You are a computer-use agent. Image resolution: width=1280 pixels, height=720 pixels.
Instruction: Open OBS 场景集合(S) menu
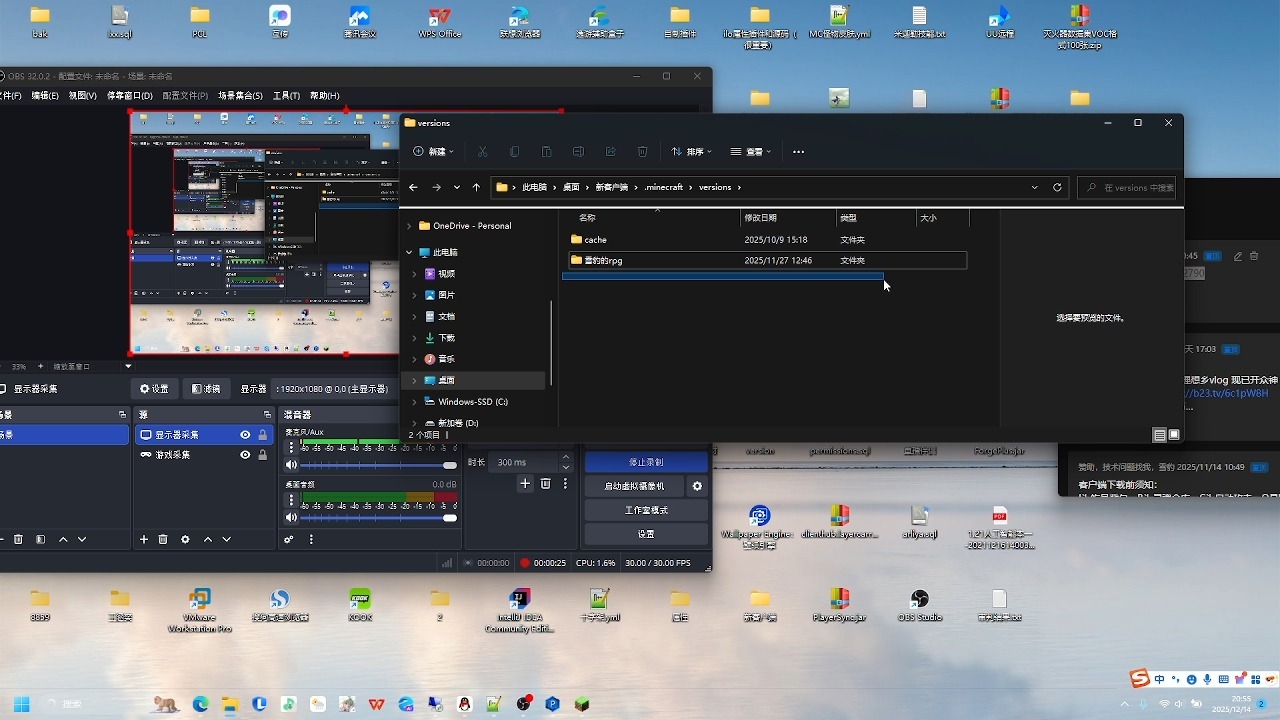click(x=241, y=96)
